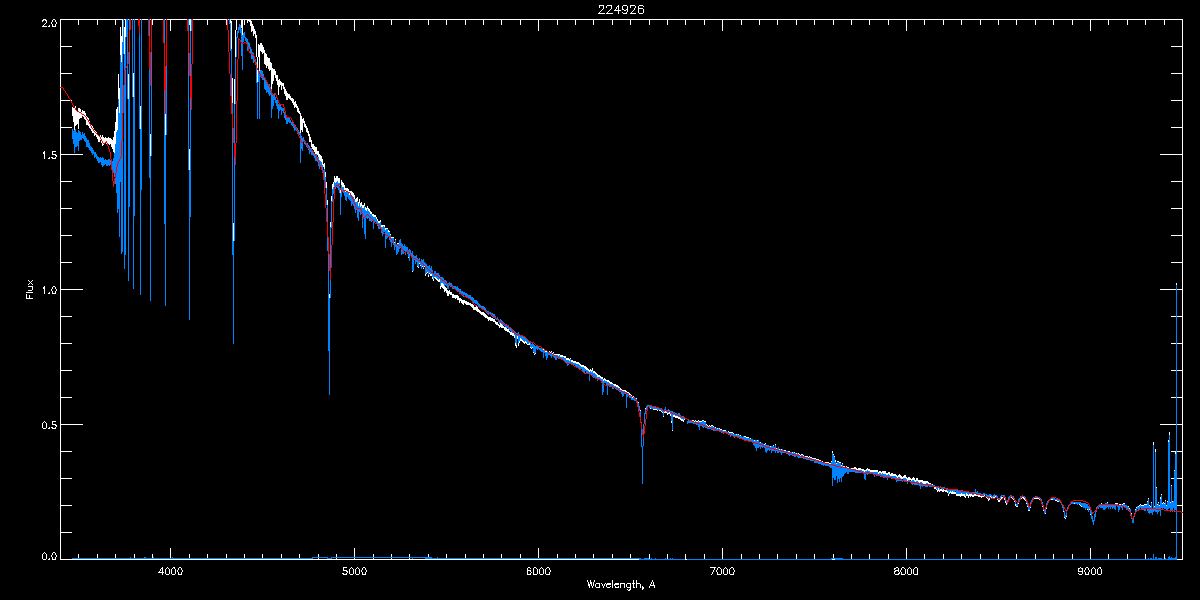Click the 4000 wavelength tick label

pyautogui.click(x=170, y=571)
